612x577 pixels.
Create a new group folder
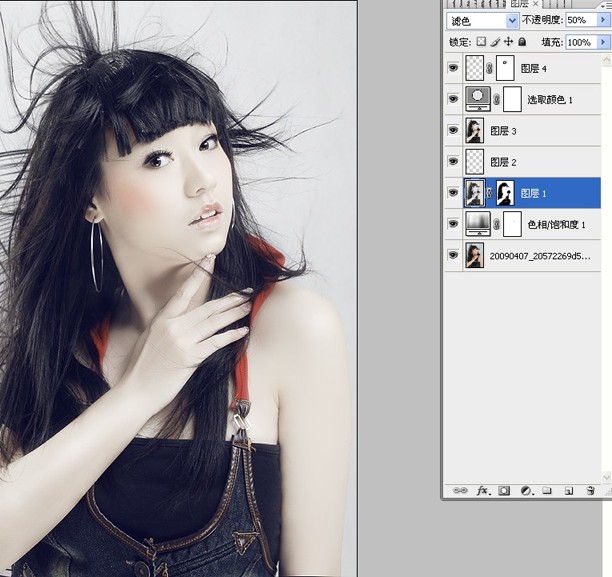(x=547, y=490)
